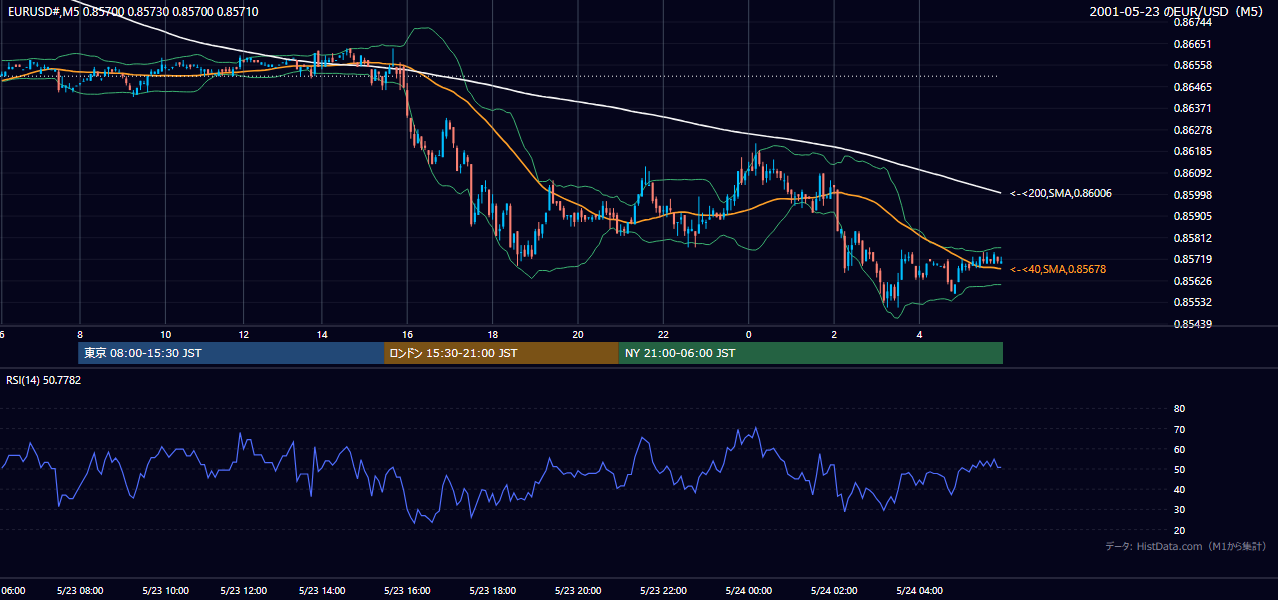
Task: Click RSI scale value 30
Action: tap(1179, 510)
